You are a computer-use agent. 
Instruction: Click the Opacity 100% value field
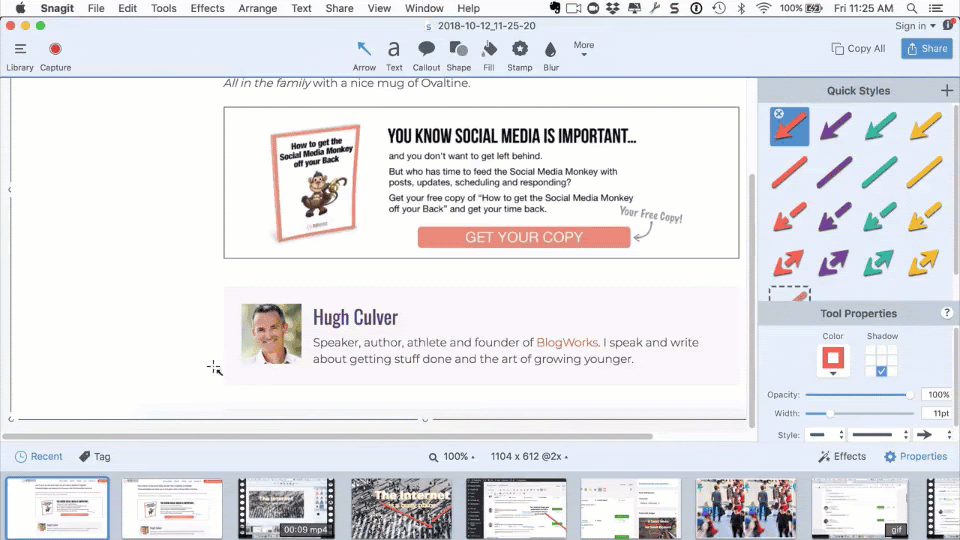[x=937, y=395]
